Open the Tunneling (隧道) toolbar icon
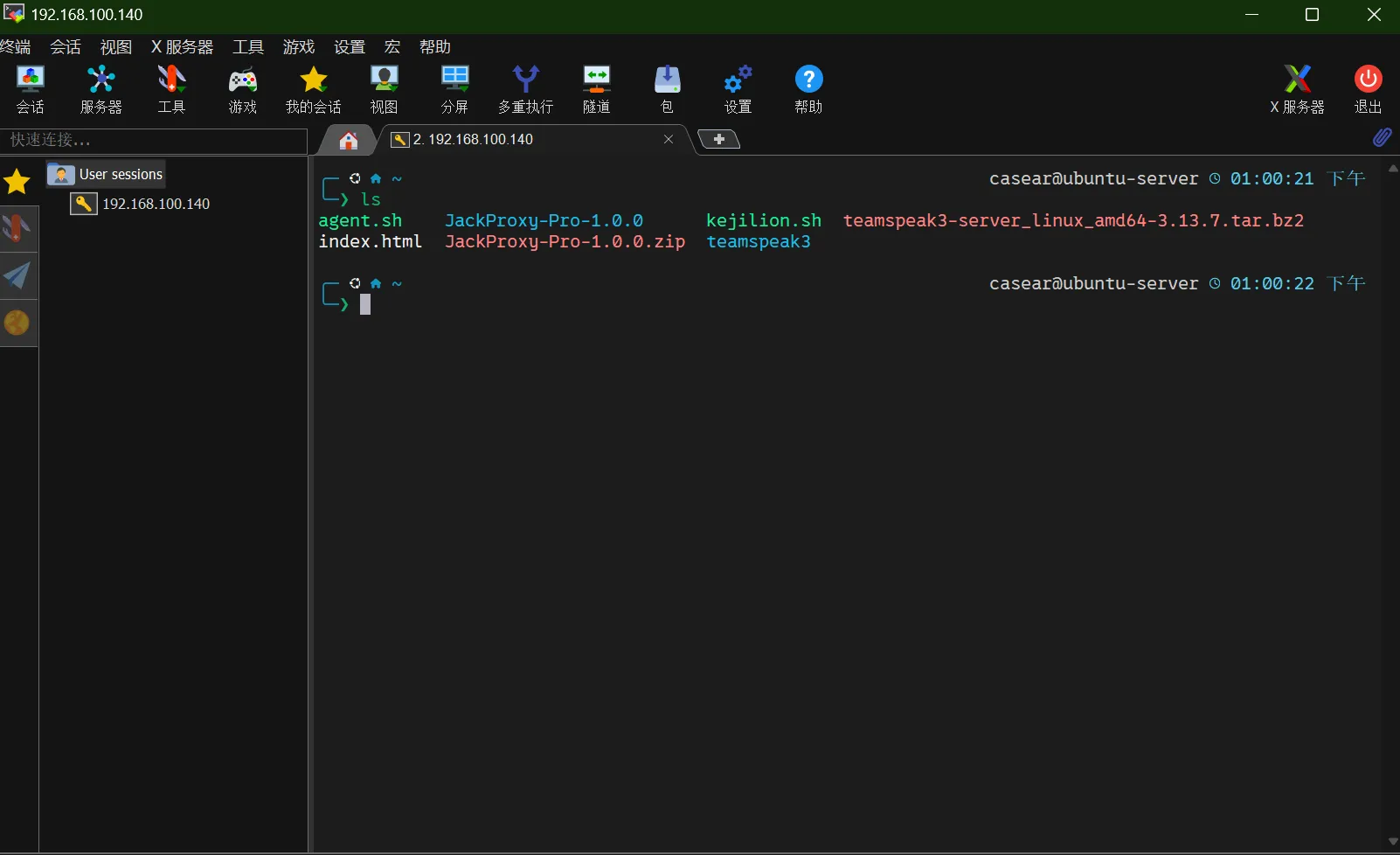This screenshot has height=855, width=1400. [x=596, y=89]
